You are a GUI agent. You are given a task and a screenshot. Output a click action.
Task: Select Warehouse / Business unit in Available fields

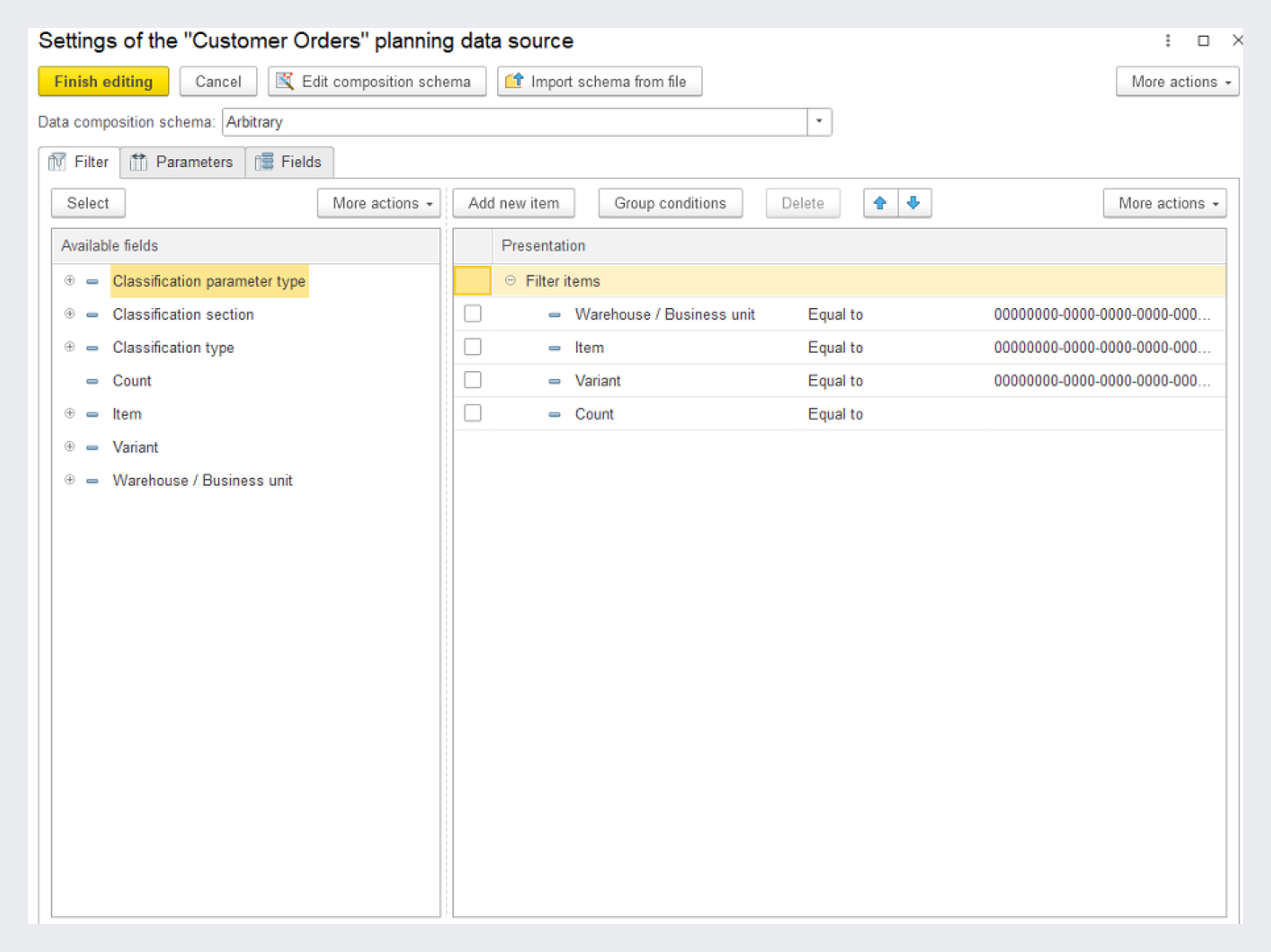click(202, 480)
